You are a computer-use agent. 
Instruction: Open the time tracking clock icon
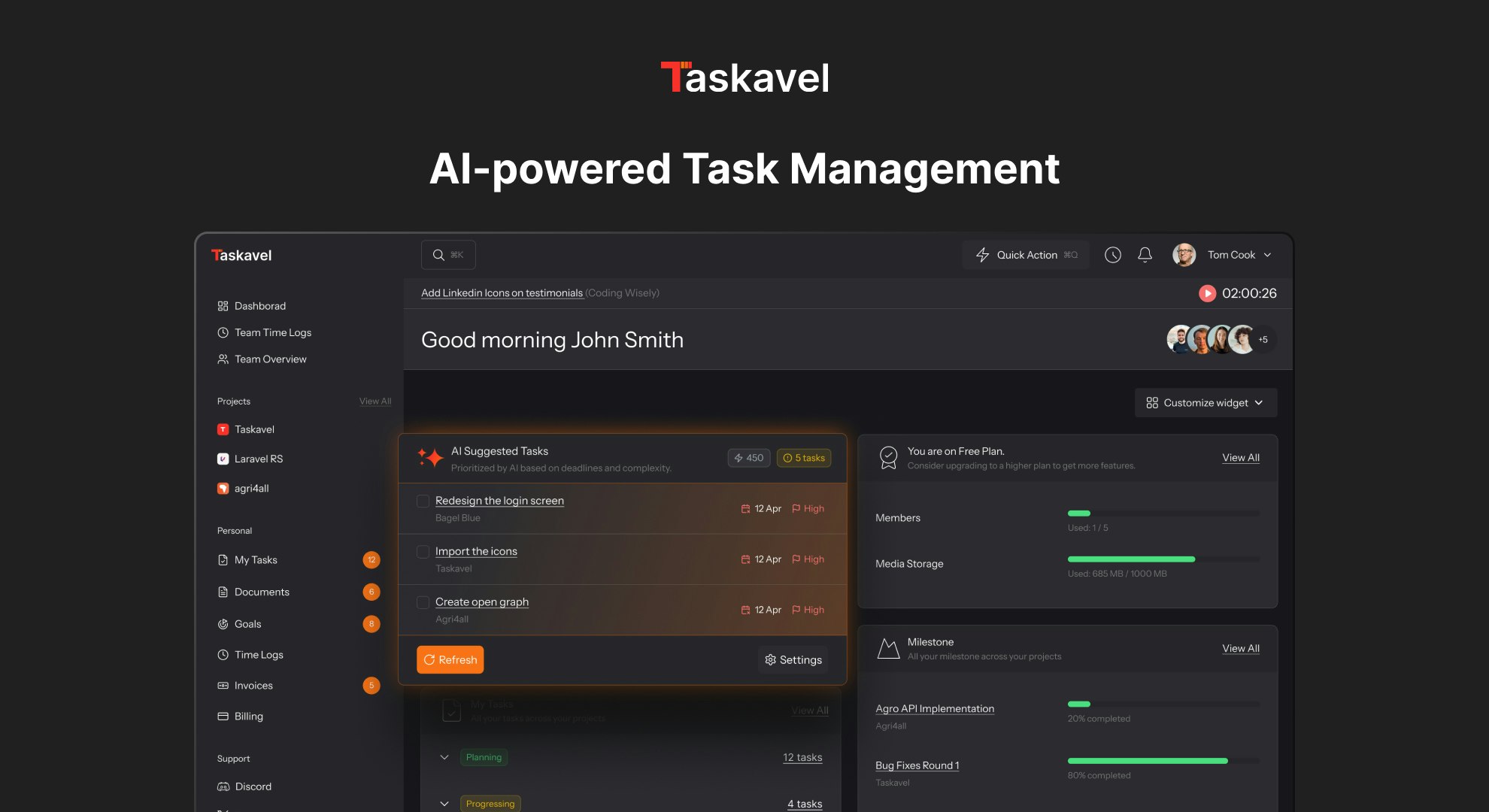pyautogui.click(x=1113, y=255)
